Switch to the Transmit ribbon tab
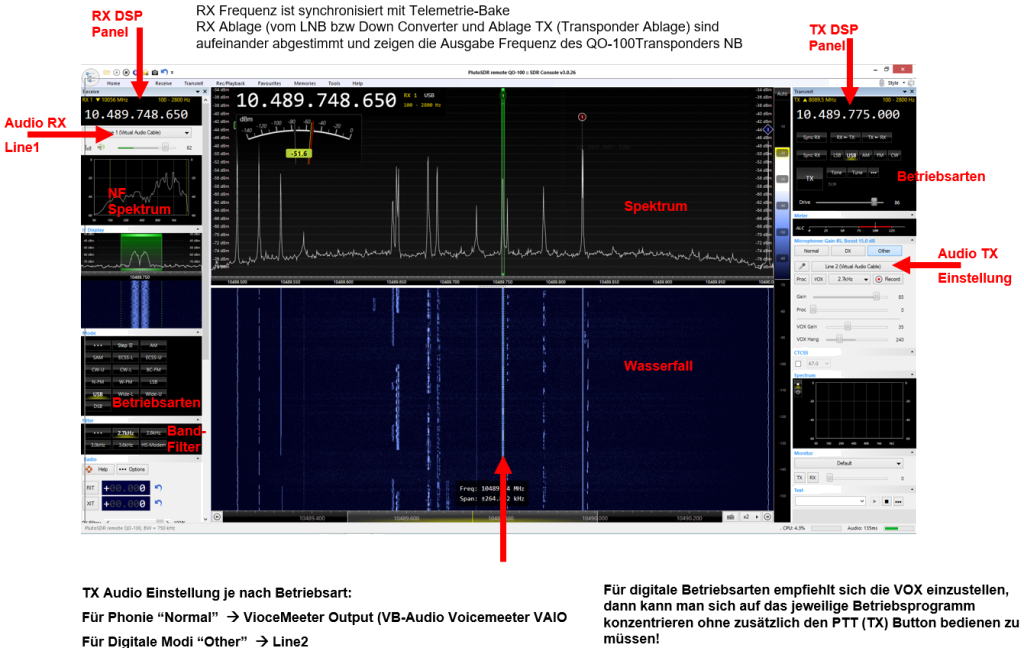1024x648 pixels. pyautogui.click(x=194, y=83)
